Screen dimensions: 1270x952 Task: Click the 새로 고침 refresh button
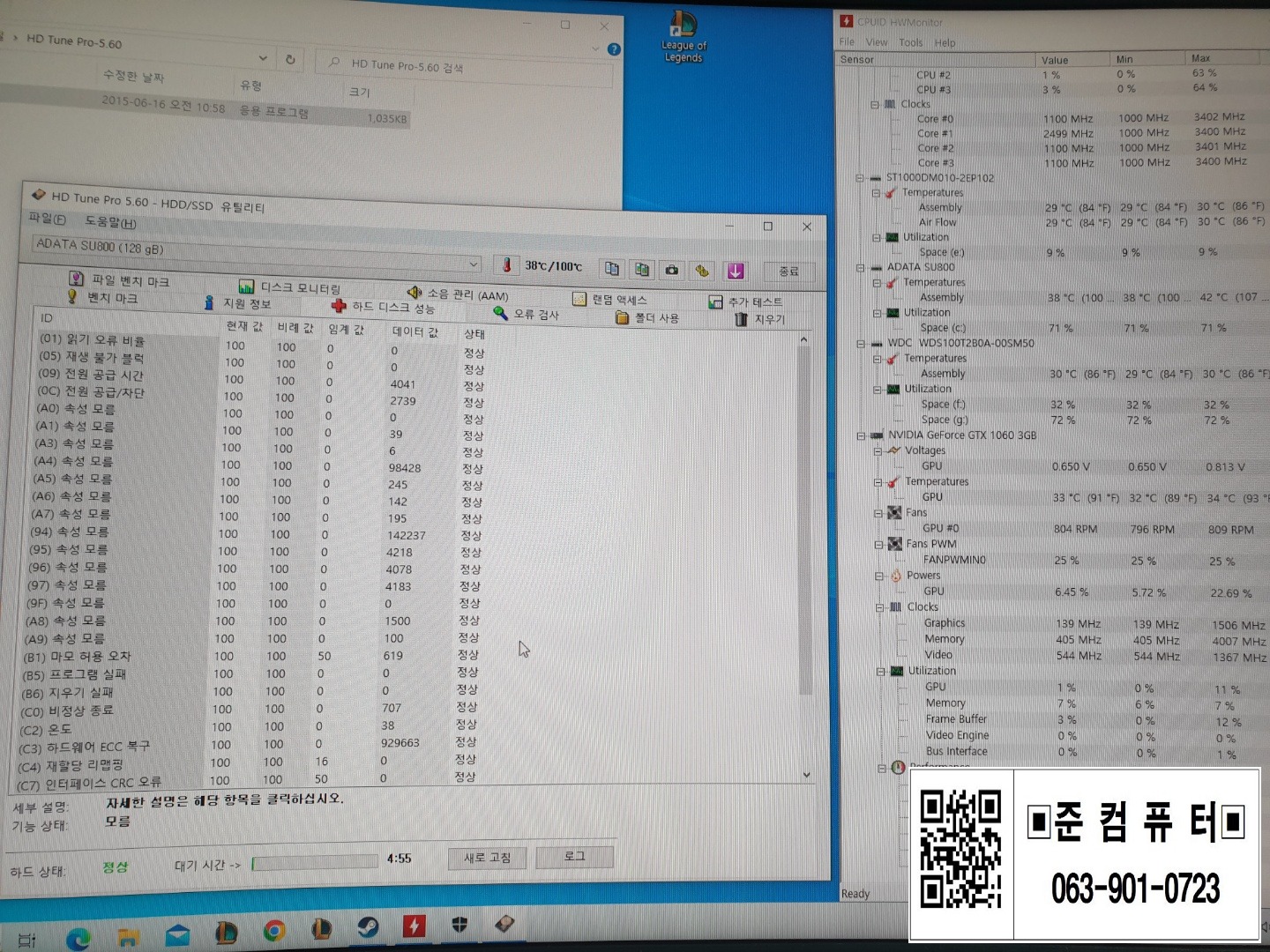click(487, 858)
